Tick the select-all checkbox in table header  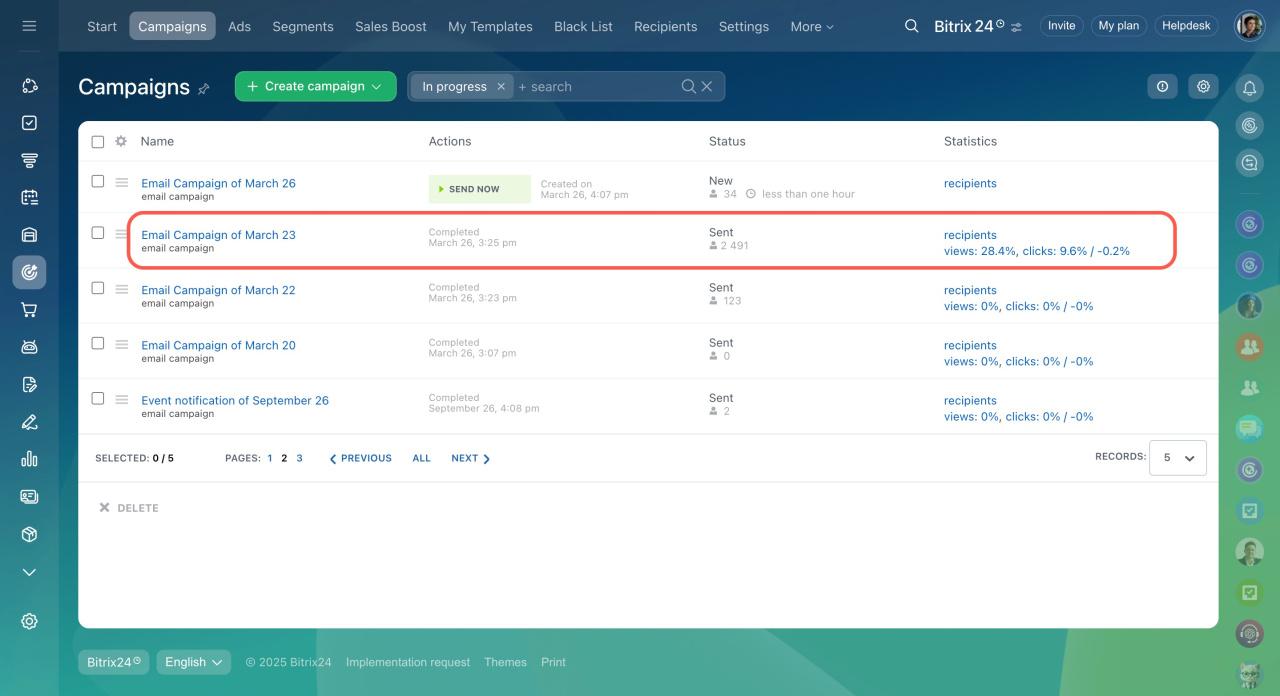click(x=98, y=142)
